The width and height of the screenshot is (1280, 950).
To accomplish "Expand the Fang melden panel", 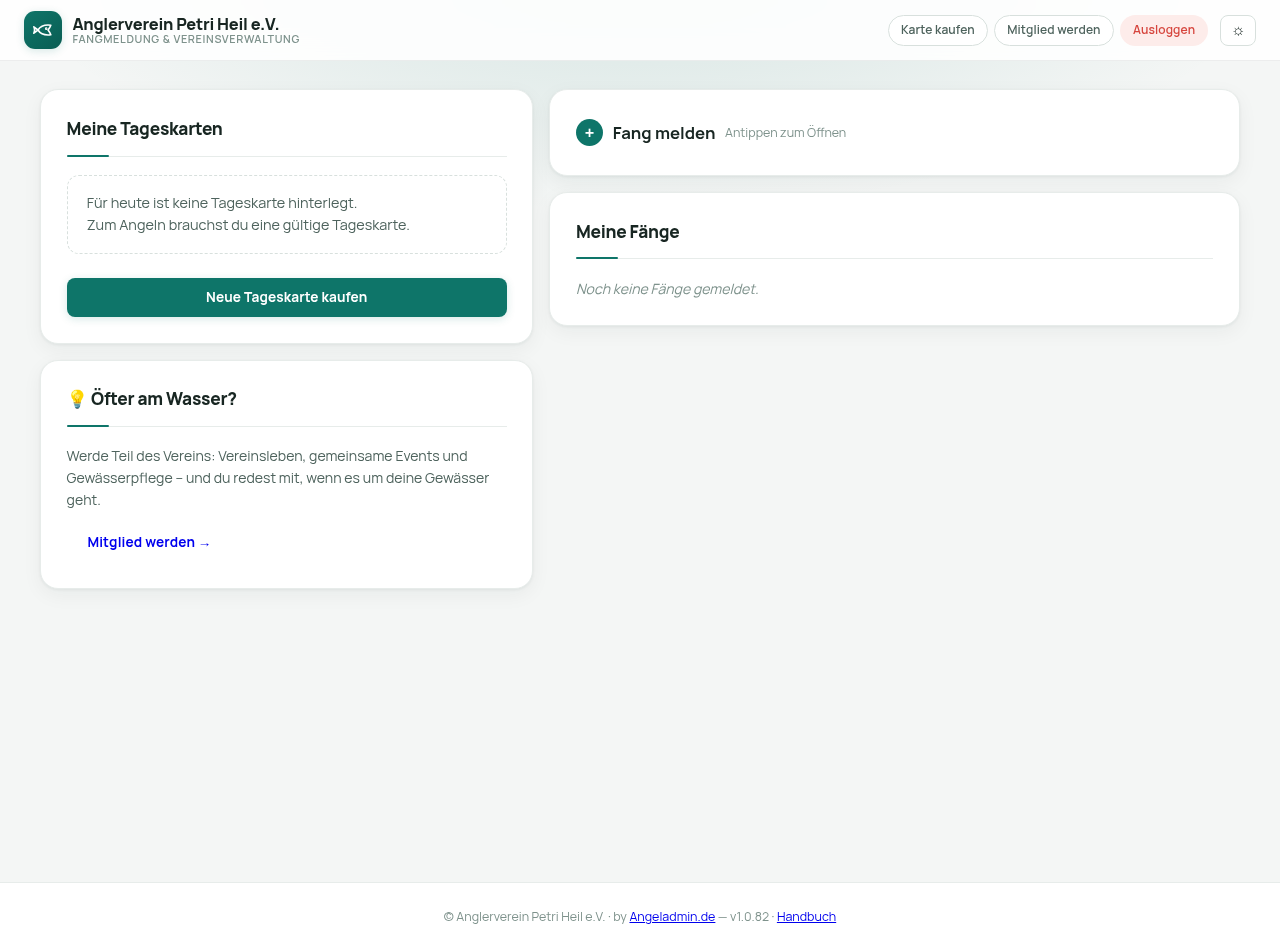I will (x=894, y=133).
